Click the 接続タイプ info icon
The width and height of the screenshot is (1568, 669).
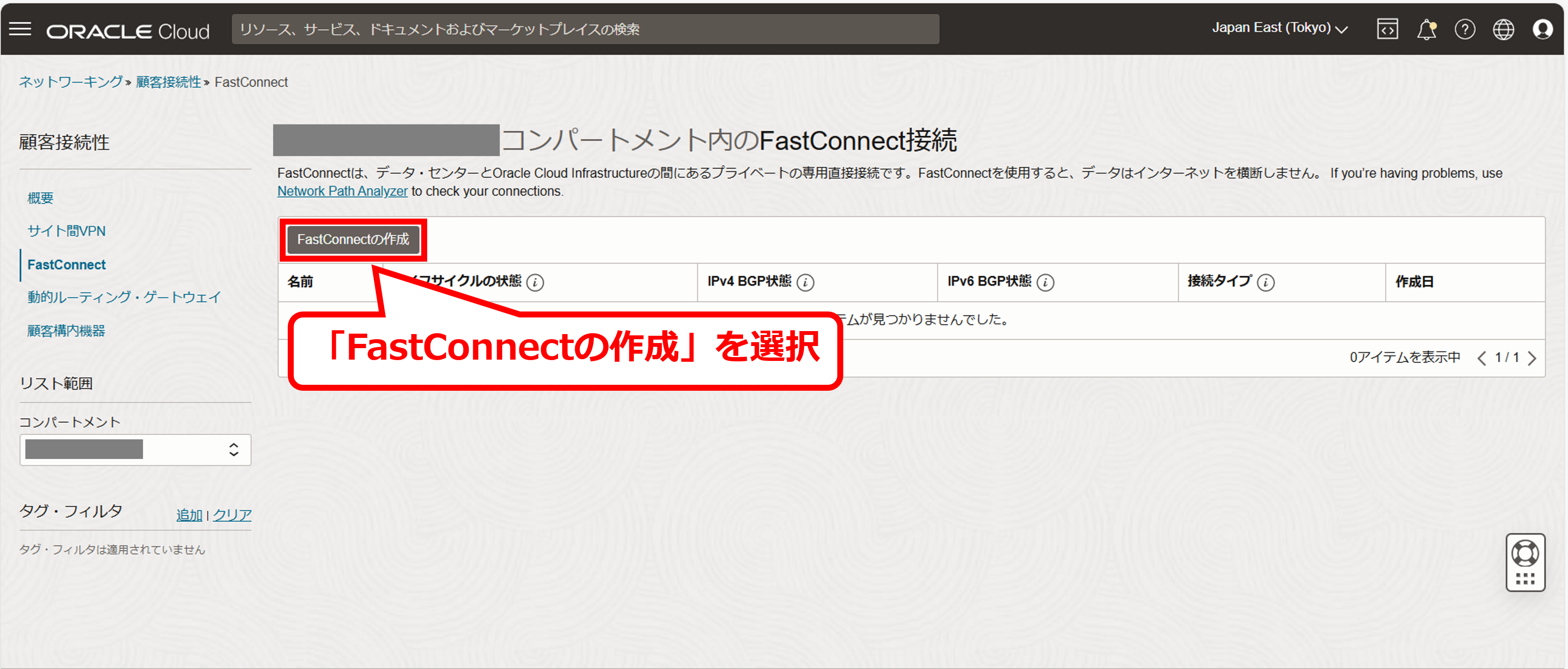coord(1265,282)
